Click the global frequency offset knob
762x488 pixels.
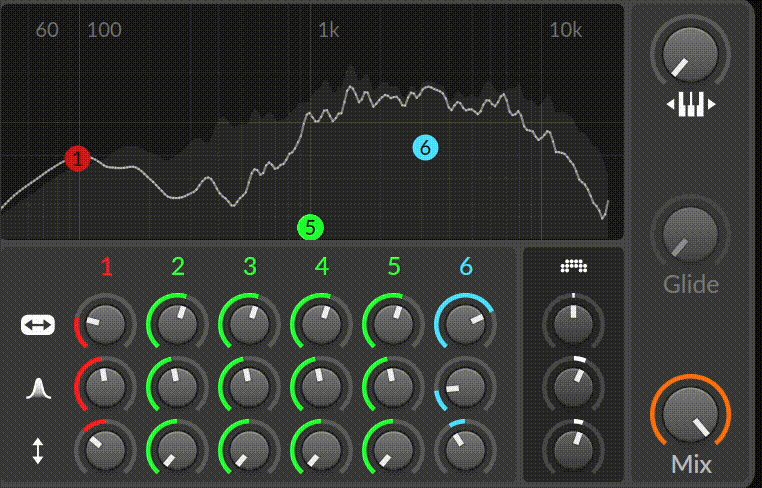click(x=573, y=324)
